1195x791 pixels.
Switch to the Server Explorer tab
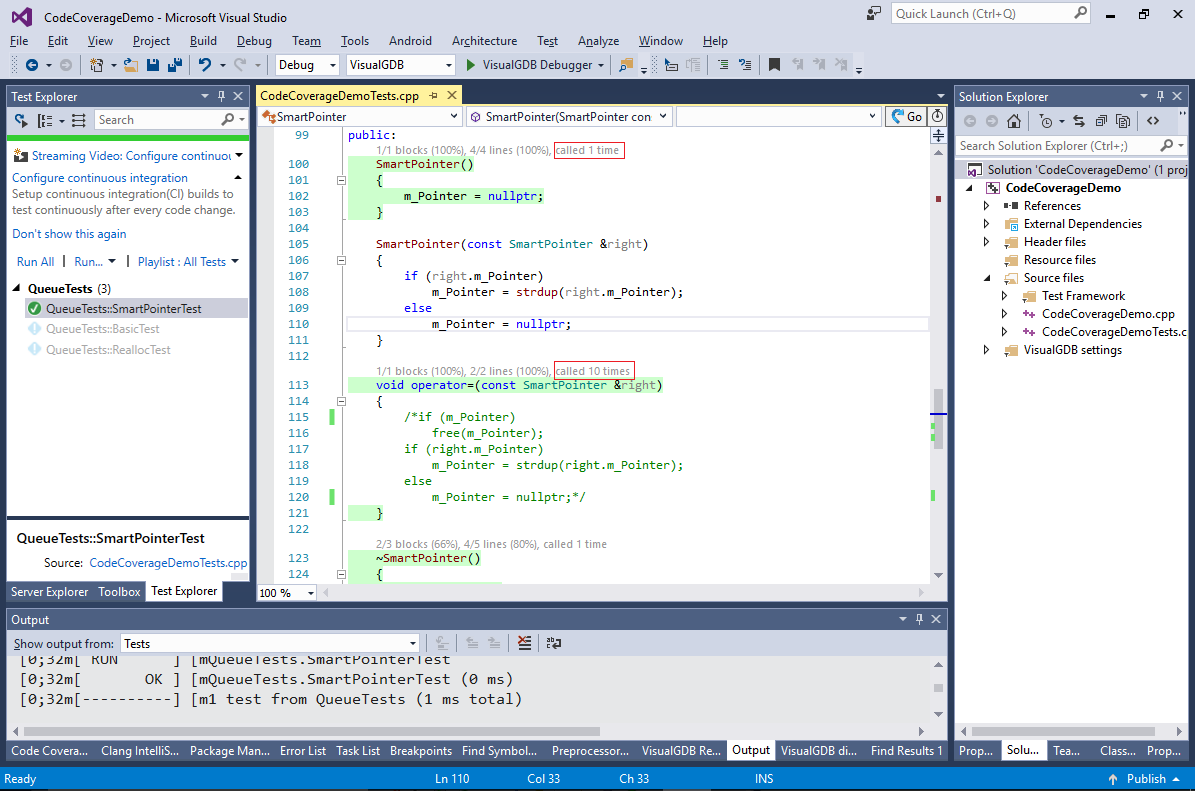pos(50,592)
